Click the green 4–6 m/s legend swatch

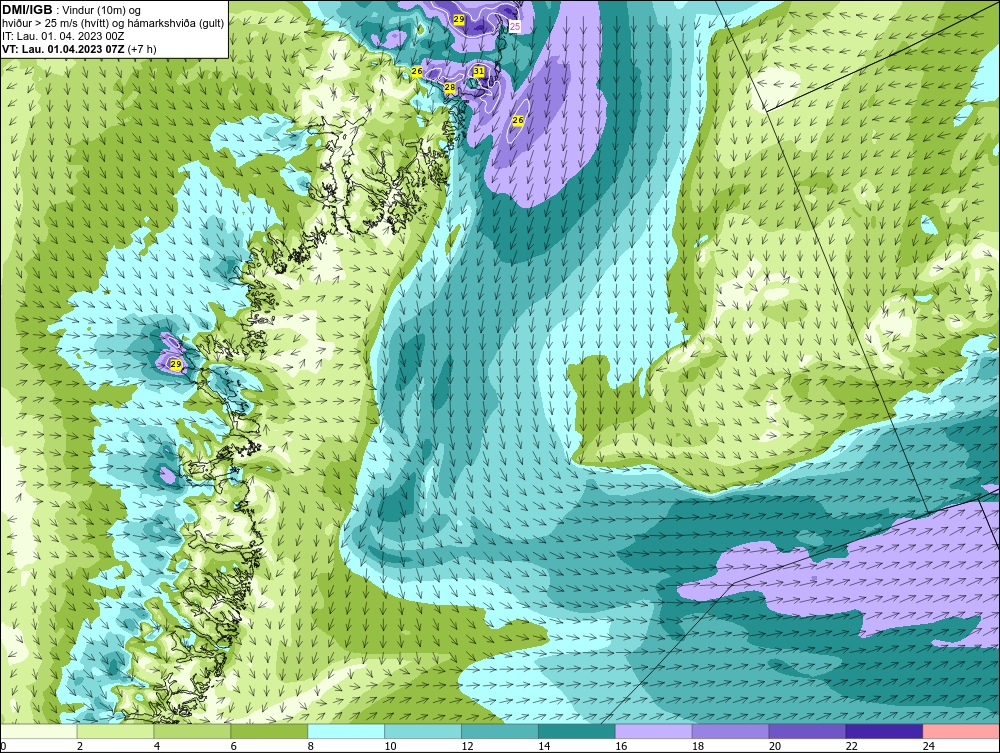(192, 731)
